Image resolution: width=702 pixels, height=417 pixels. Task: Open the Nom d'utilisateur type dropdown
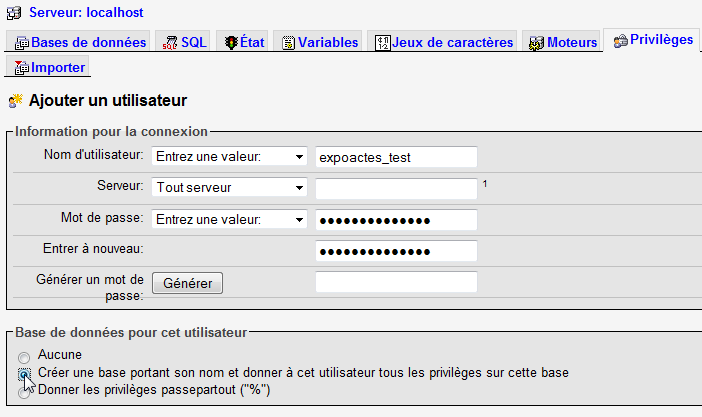[x=229, y=157]
